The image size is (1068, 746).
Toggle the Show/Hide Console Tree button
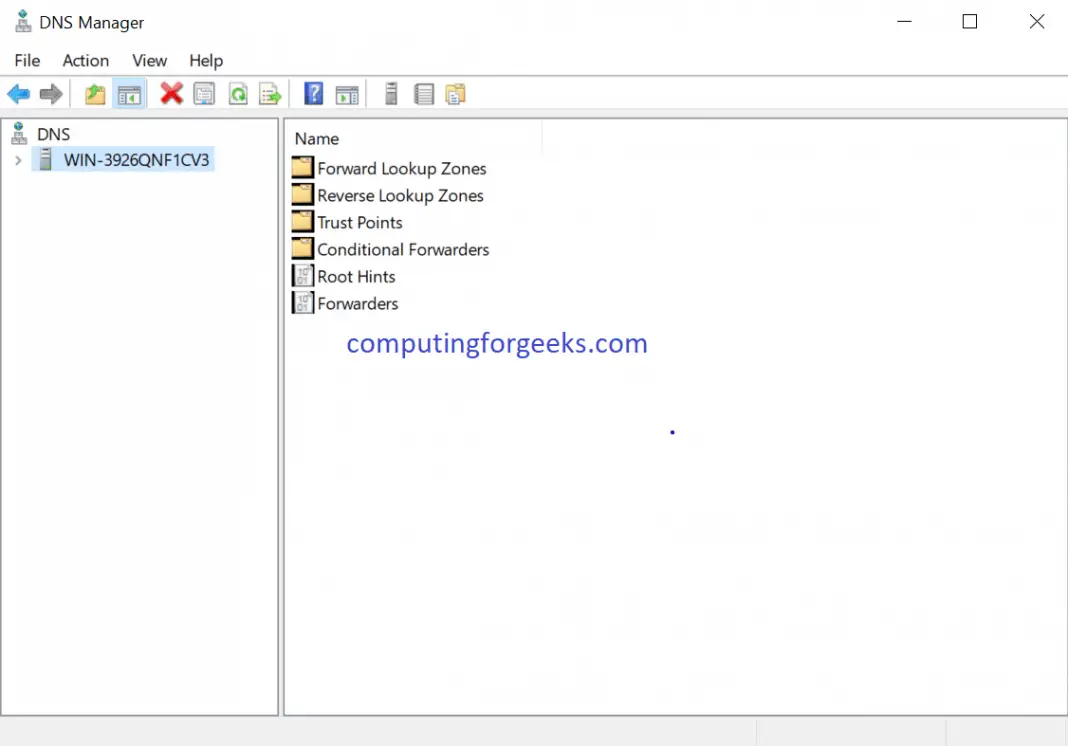129,95
